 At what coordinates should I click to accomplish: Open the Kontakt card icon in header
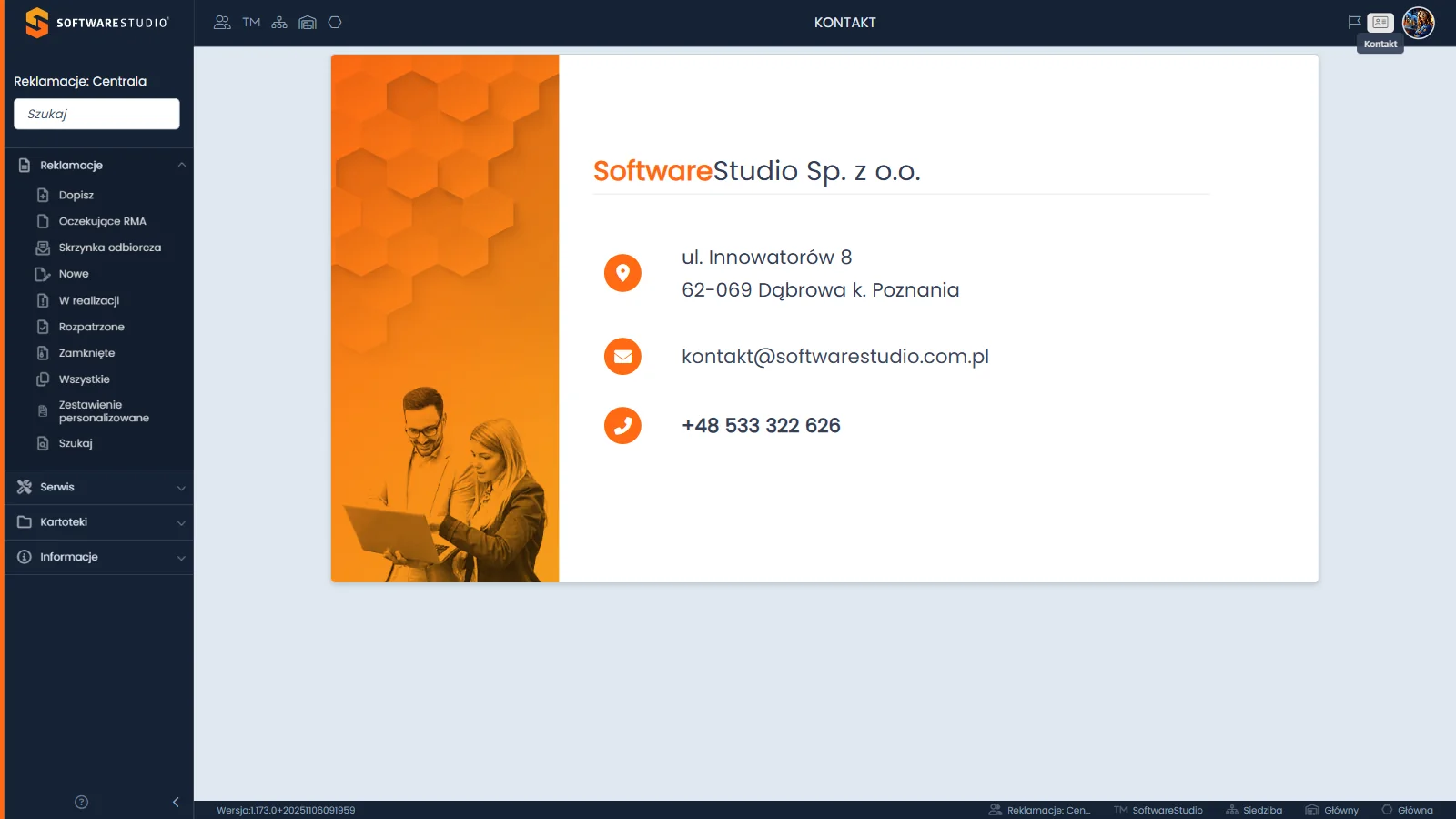click(x=1380, y=23)
